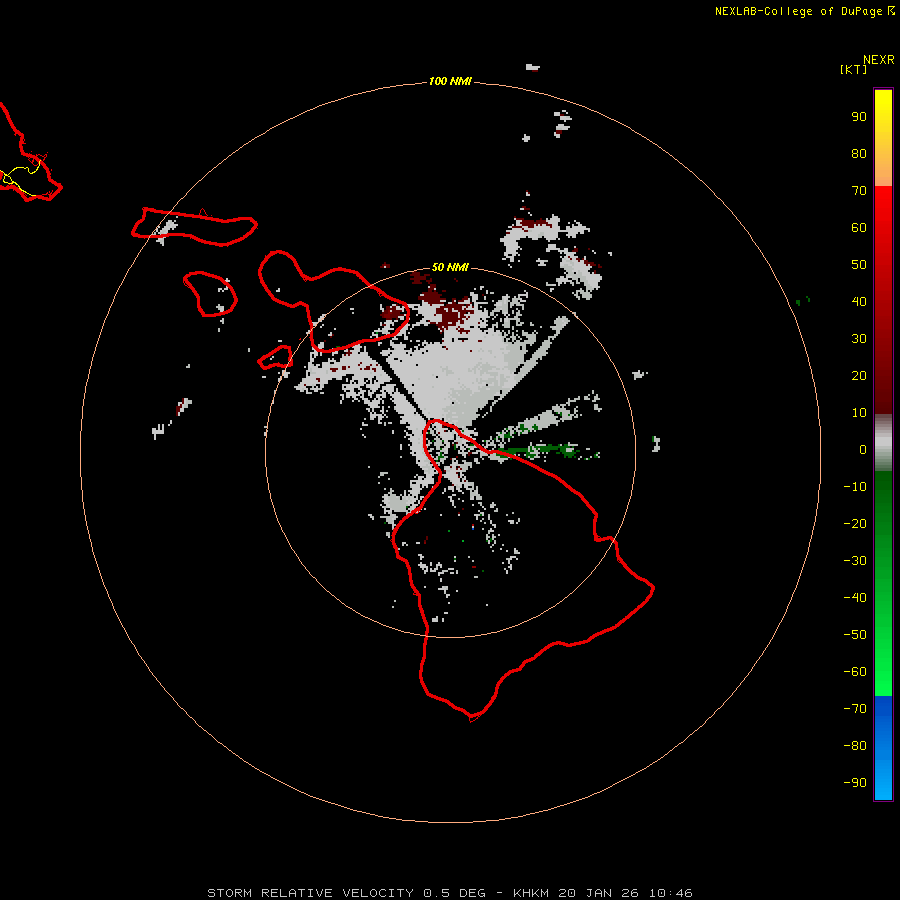900x900 pixels.
Task: Click the "90" value on the velocity scale
Action: coord(859,117)
